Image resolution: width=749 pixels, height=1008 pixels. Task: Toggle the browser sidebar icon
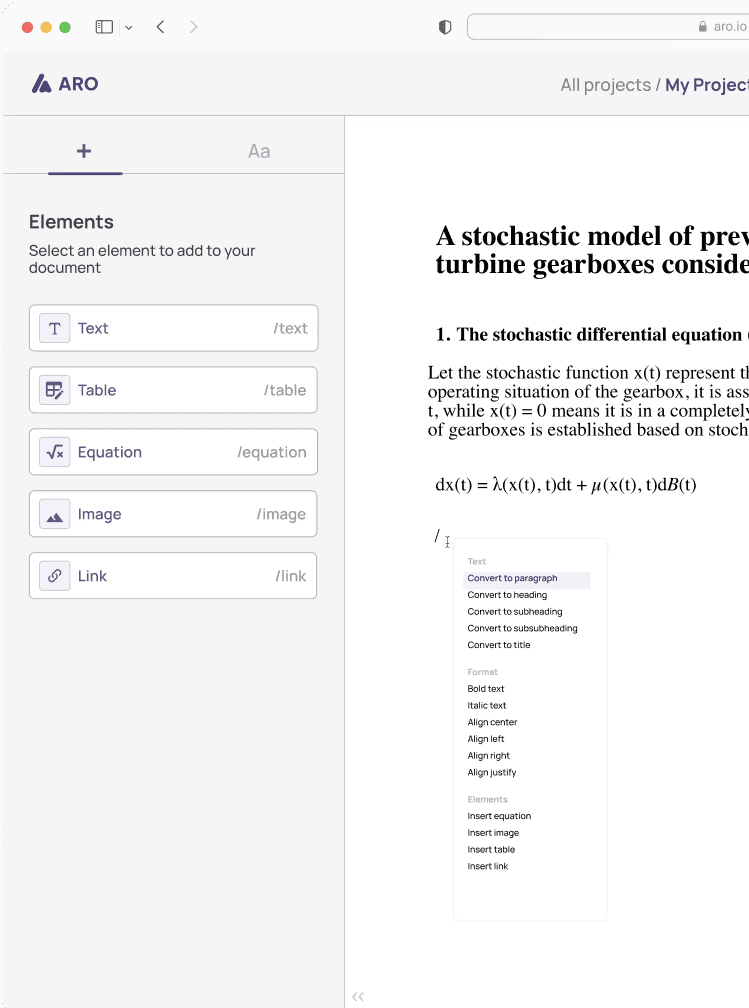tap(104, 27)
